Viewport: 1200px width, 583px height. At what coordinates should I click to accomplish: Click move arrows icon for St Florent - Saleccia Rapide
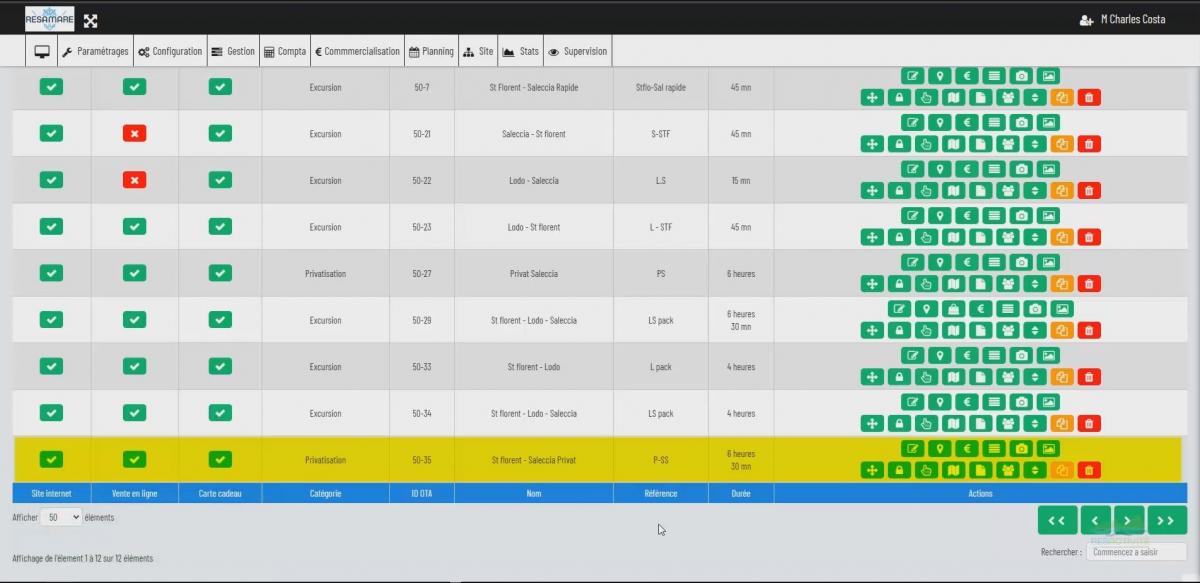(872, 98)
